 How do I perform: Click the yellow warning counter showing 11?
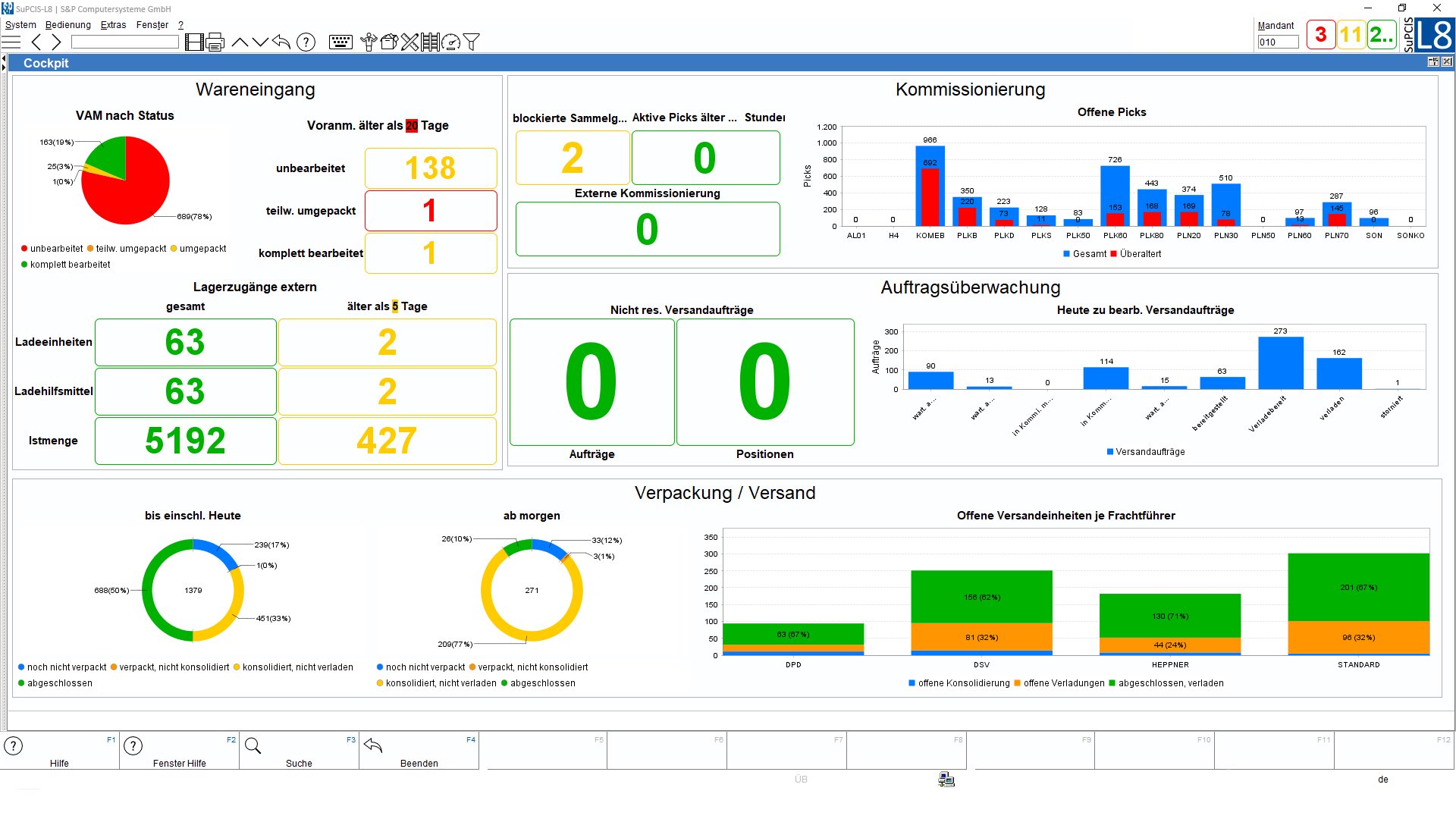[1351, 35]
